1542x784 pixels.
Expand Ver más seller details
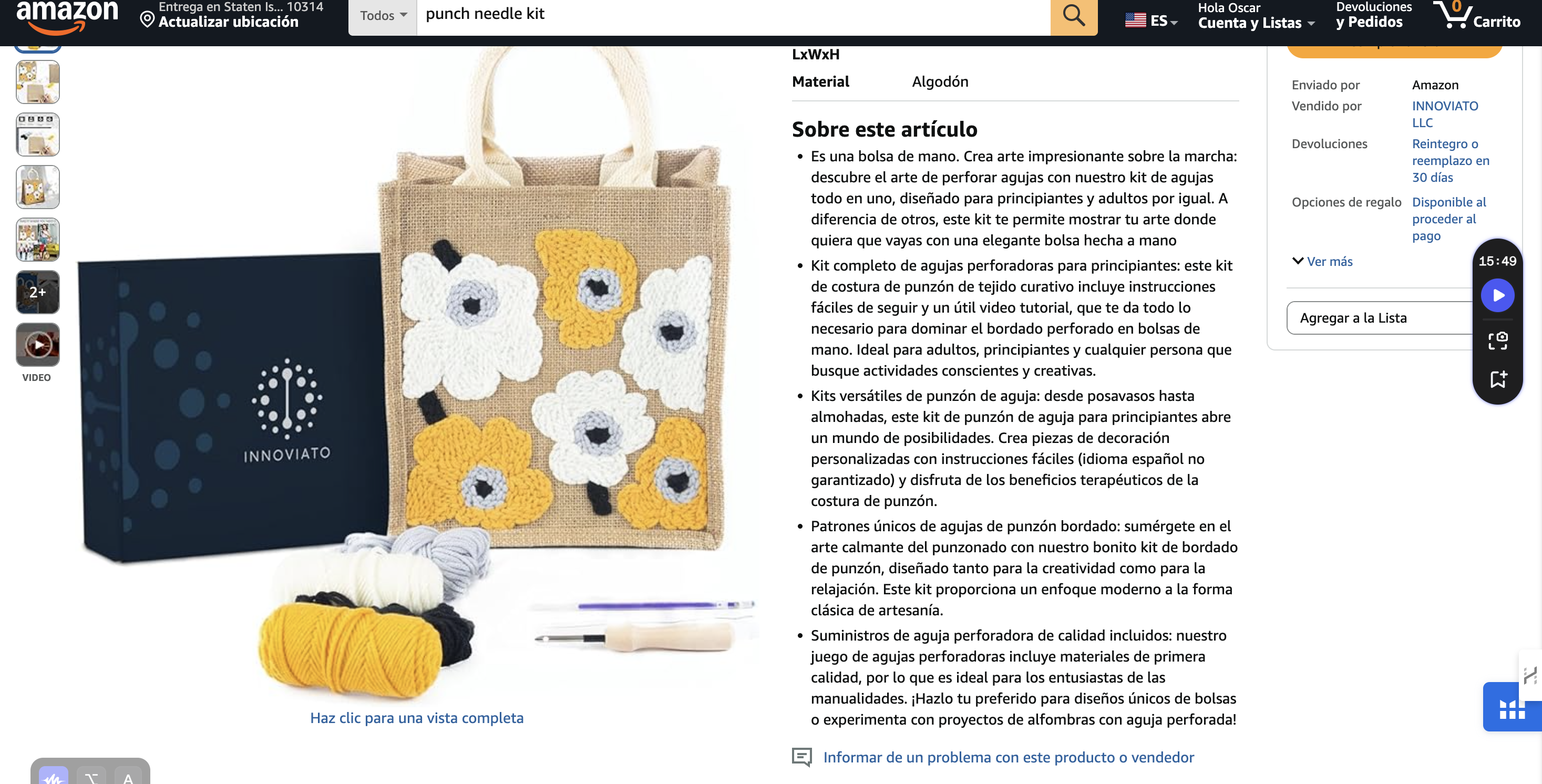[1322, 262]
